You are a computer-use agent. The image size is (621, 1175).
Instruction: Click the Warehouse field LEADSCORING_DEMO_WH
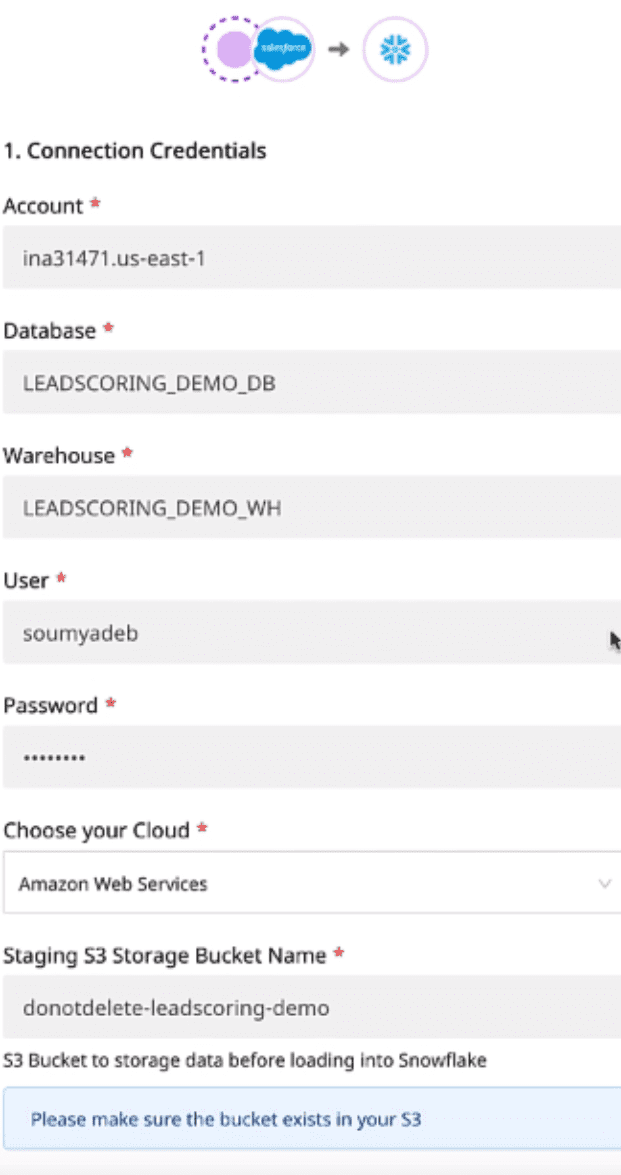pos(311,507)
